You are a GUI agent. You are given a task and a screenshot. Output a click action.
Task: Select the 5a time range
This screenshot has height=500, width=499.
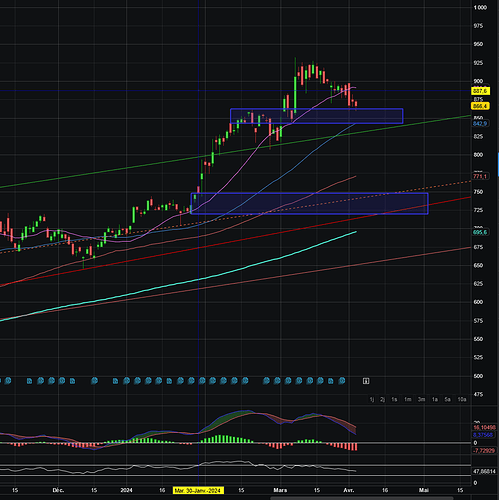[448, 399]
